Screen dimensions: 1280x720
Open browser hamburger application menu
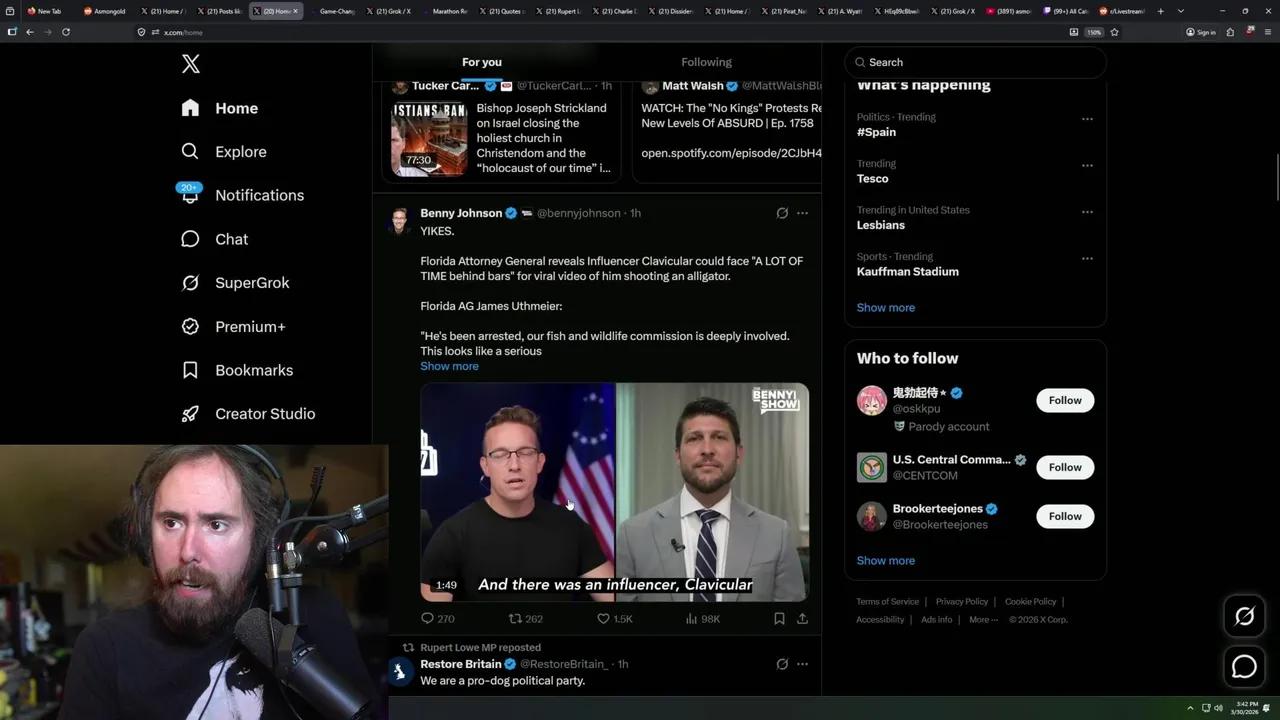click(x=1267, y=32)
